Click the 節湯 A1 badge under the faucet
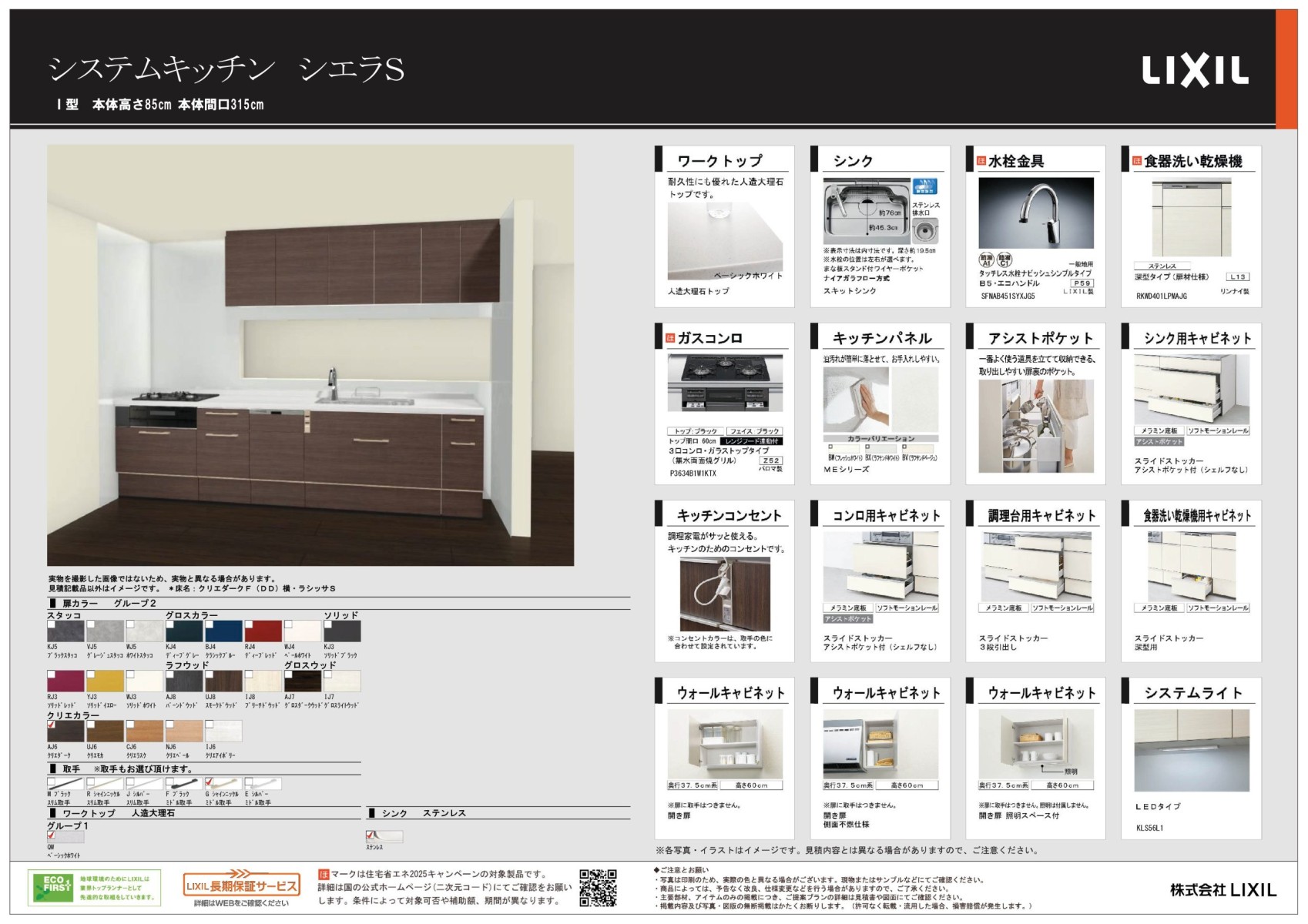The image size is (1308, 924). [x=986, y=260]
